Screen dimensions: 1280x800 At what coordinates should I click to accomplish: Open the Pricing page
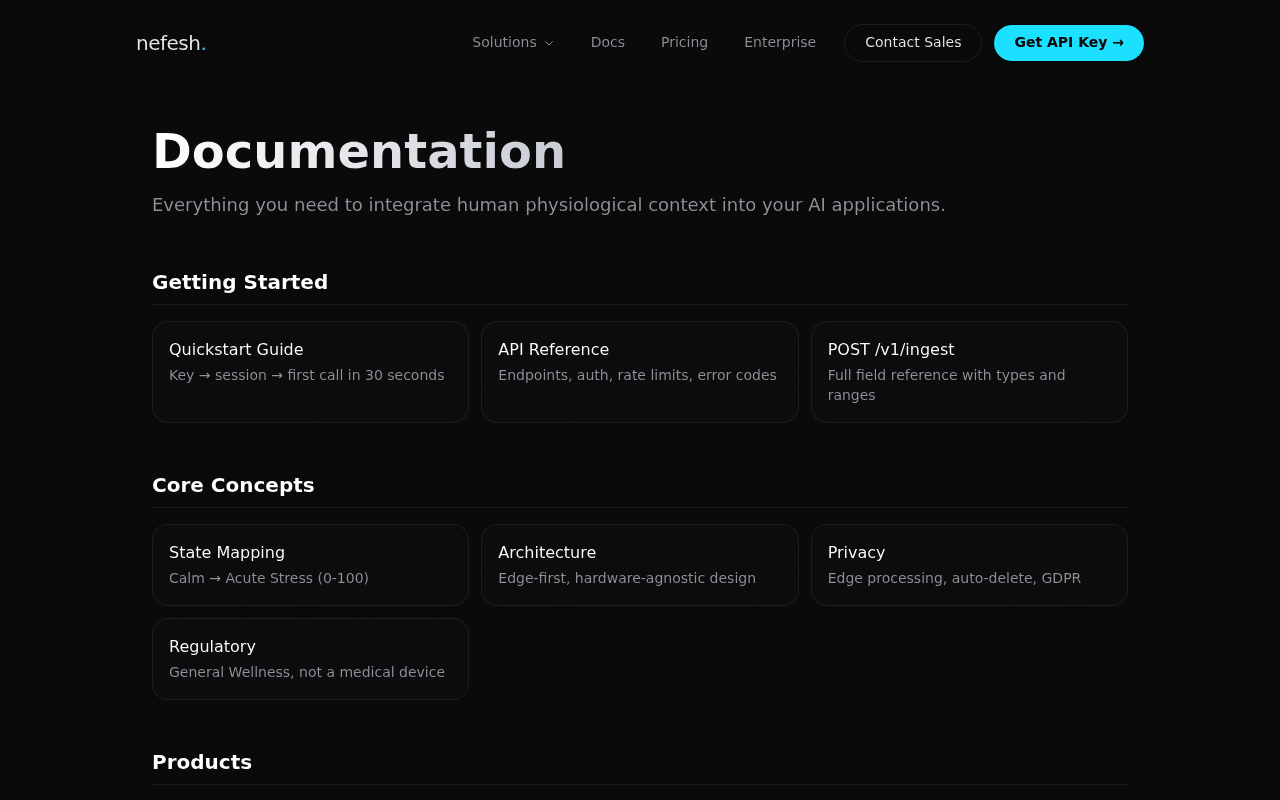tap(684, 42)
